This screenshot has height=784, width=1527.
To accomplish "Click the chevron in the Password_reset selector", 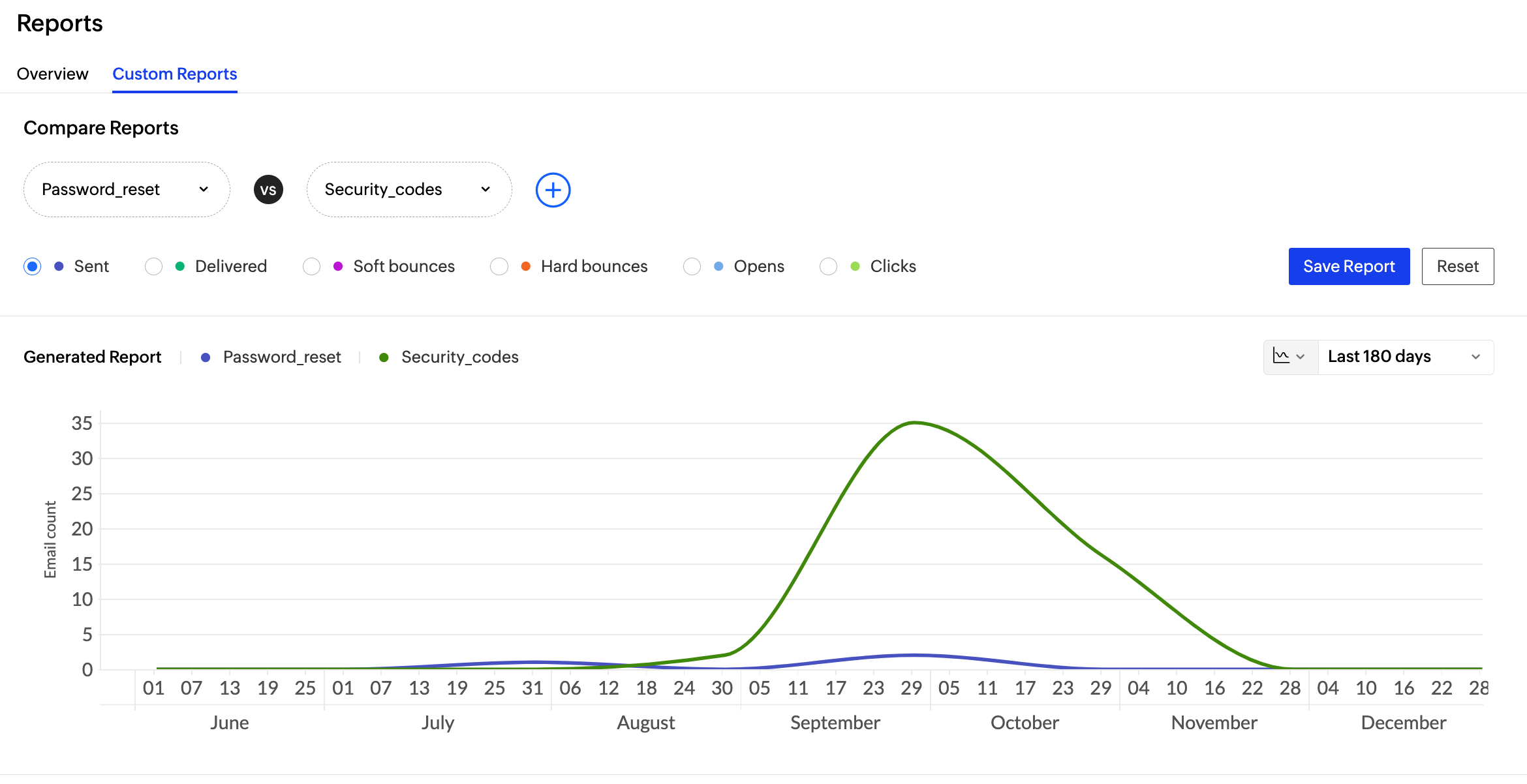I will (x=204, y=189).
